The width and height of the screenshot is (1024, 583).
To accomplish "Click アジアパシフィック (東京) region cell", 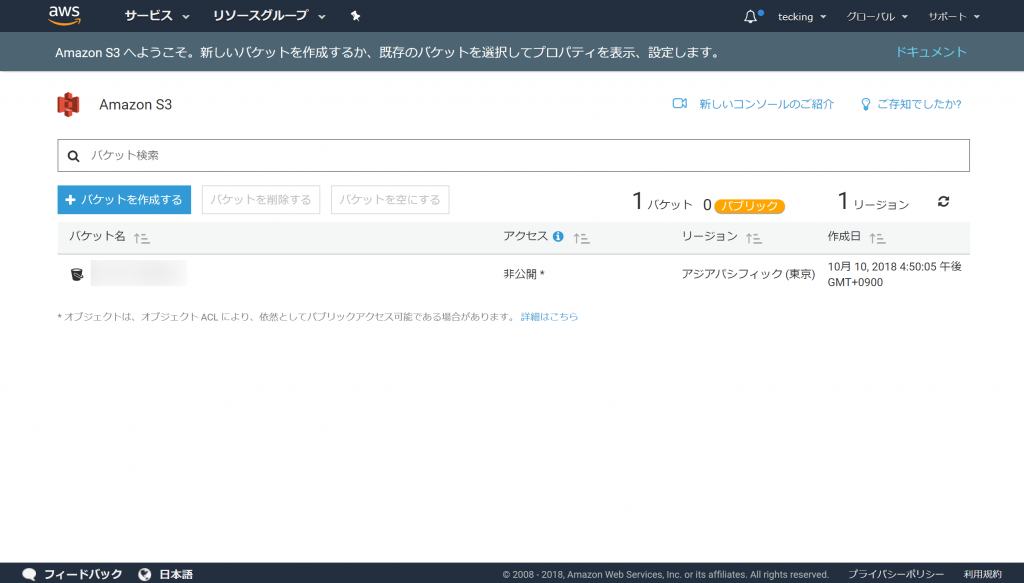I will click(x=748, y=274).
